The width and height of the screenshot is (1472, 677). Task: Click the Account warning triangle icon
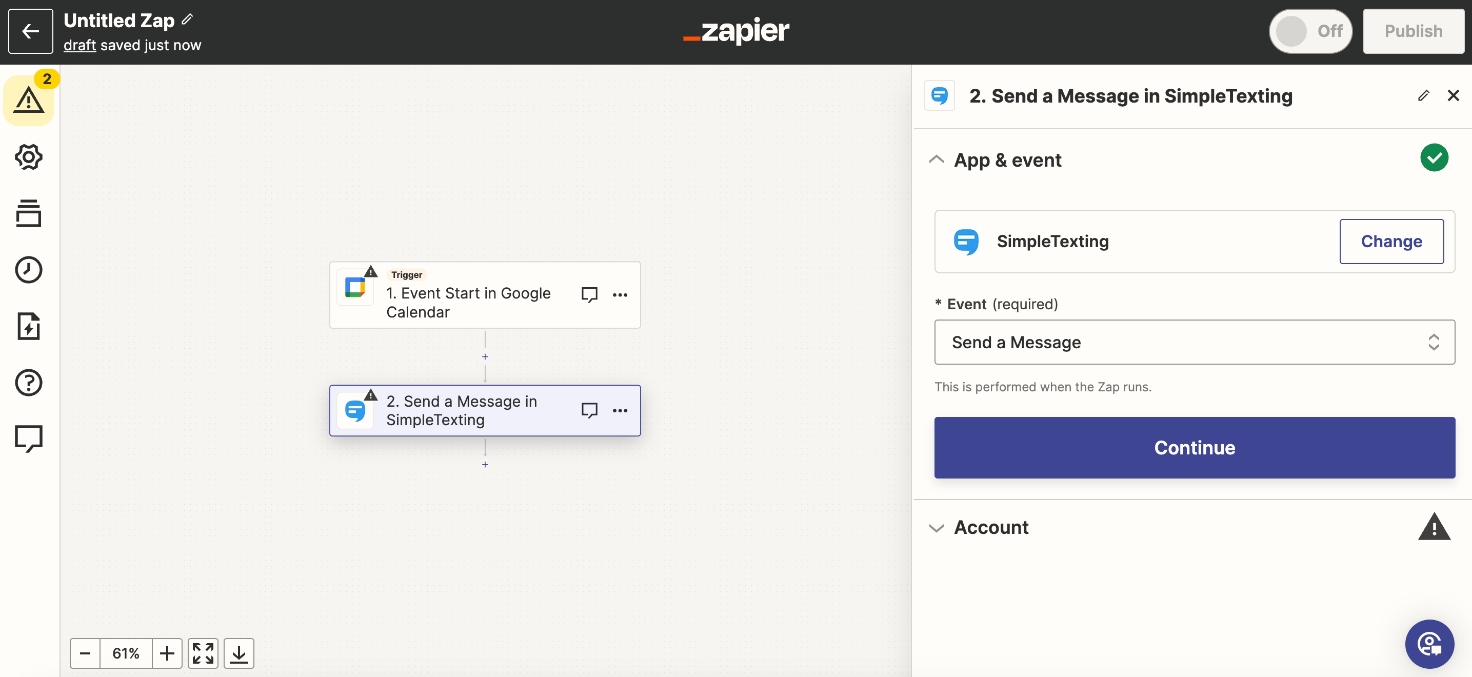coord(1434,526)
